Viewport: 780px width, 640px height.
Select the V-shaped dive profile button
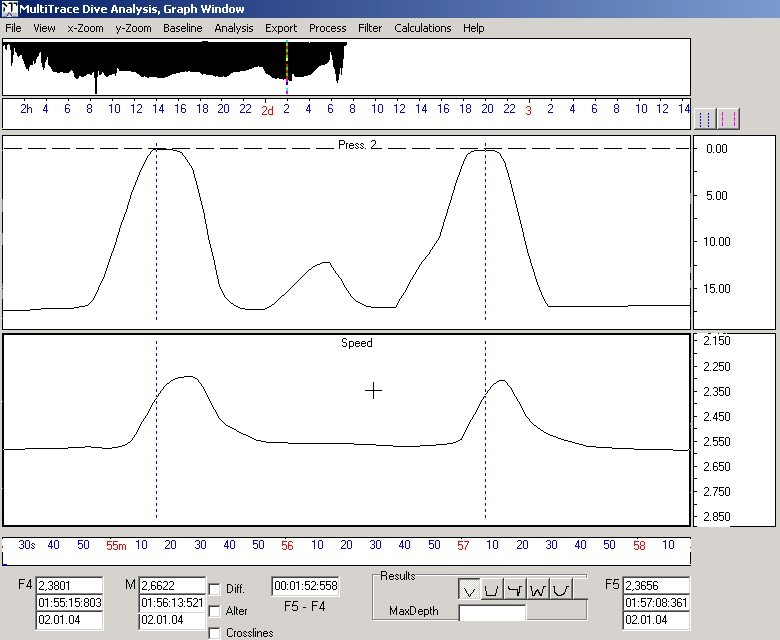click(x=469, y=591)
